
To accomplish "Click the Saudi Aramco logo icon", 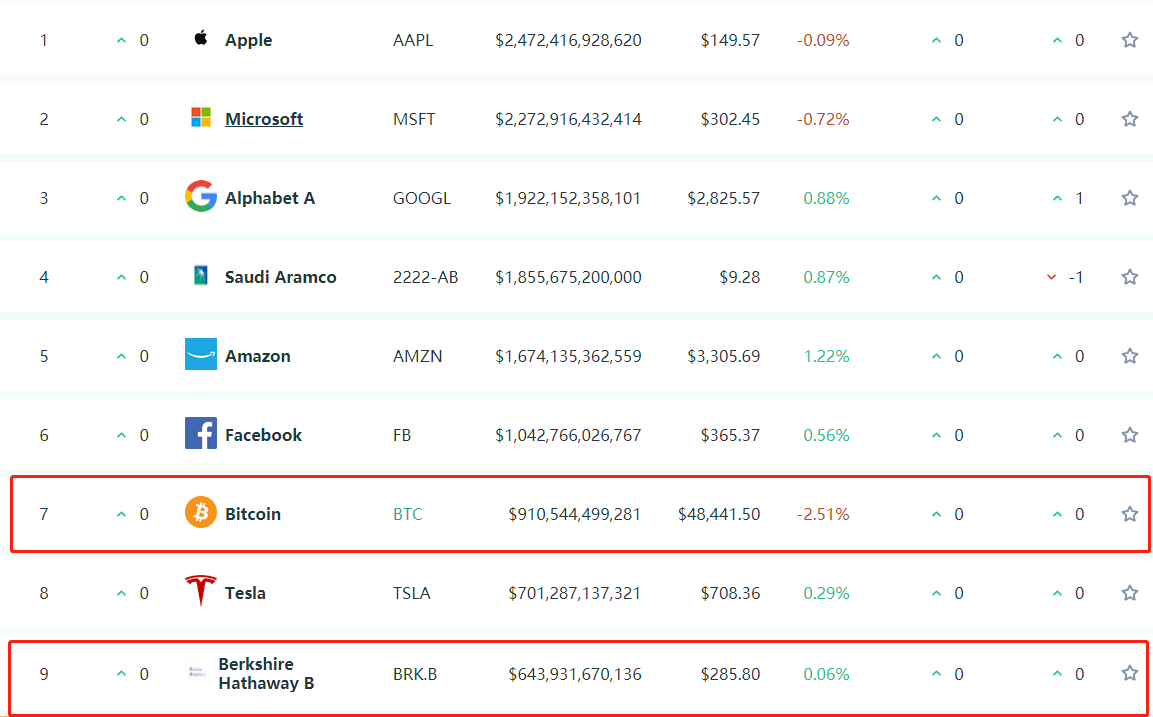I will (201, 276).
